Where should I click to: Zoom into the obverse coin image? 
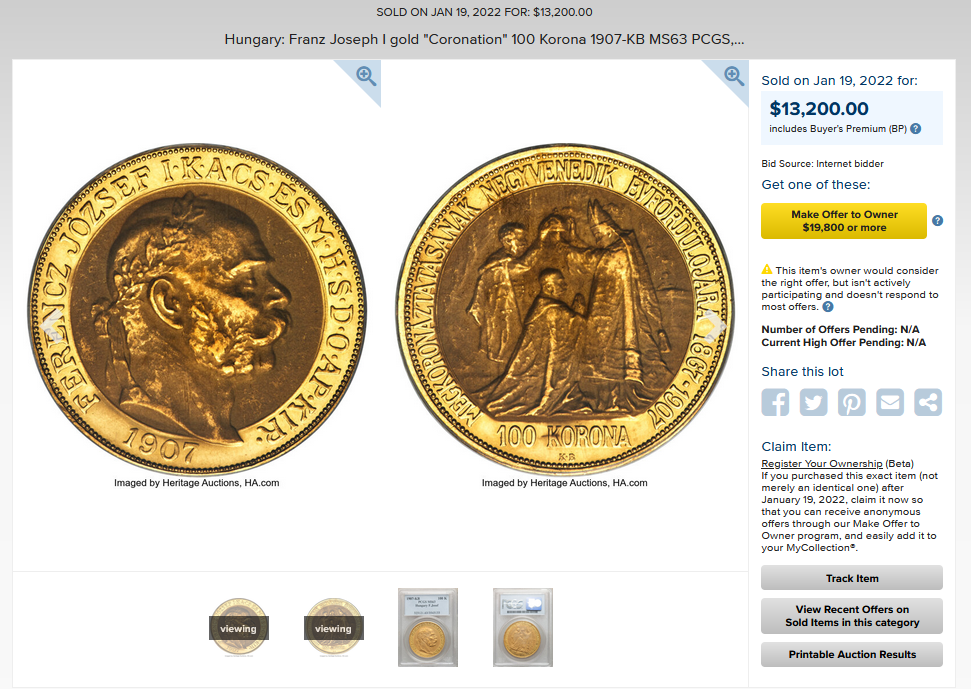click(366, 76)
